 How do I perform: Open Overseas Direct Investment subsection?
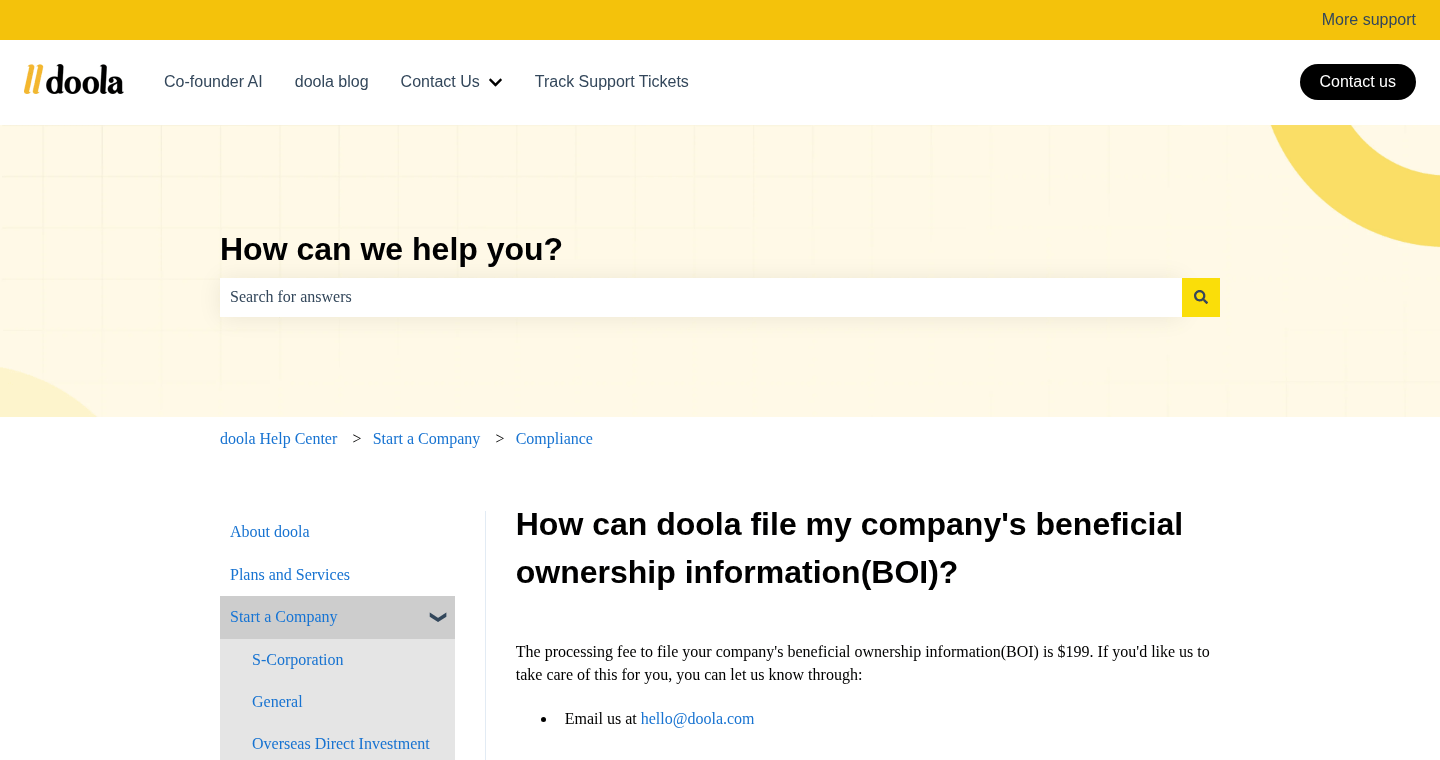pyautogui.click(x=341, y=744)
